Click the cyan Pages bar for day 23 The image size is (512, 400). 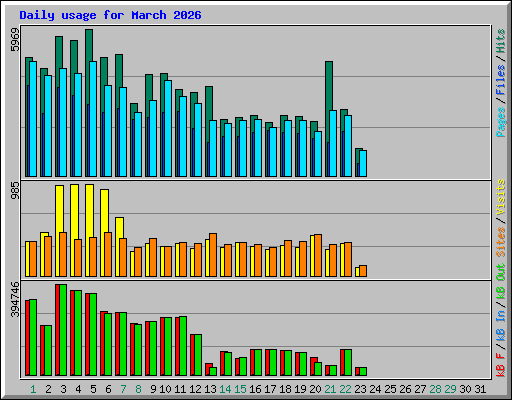tap(363, 163)
